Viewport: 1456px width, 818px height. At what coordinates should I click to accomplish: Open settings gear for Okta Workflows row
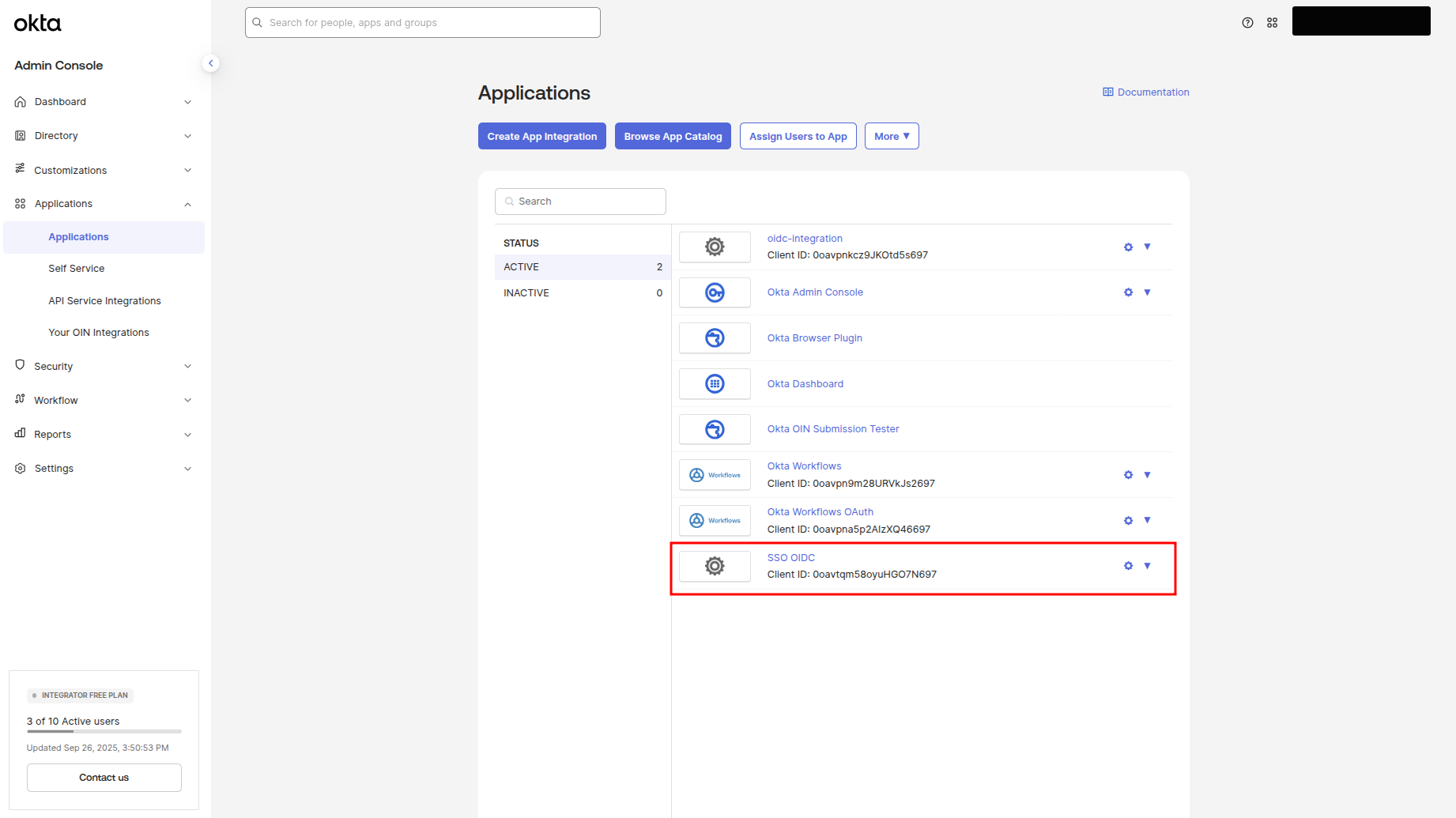(1128, 475)
